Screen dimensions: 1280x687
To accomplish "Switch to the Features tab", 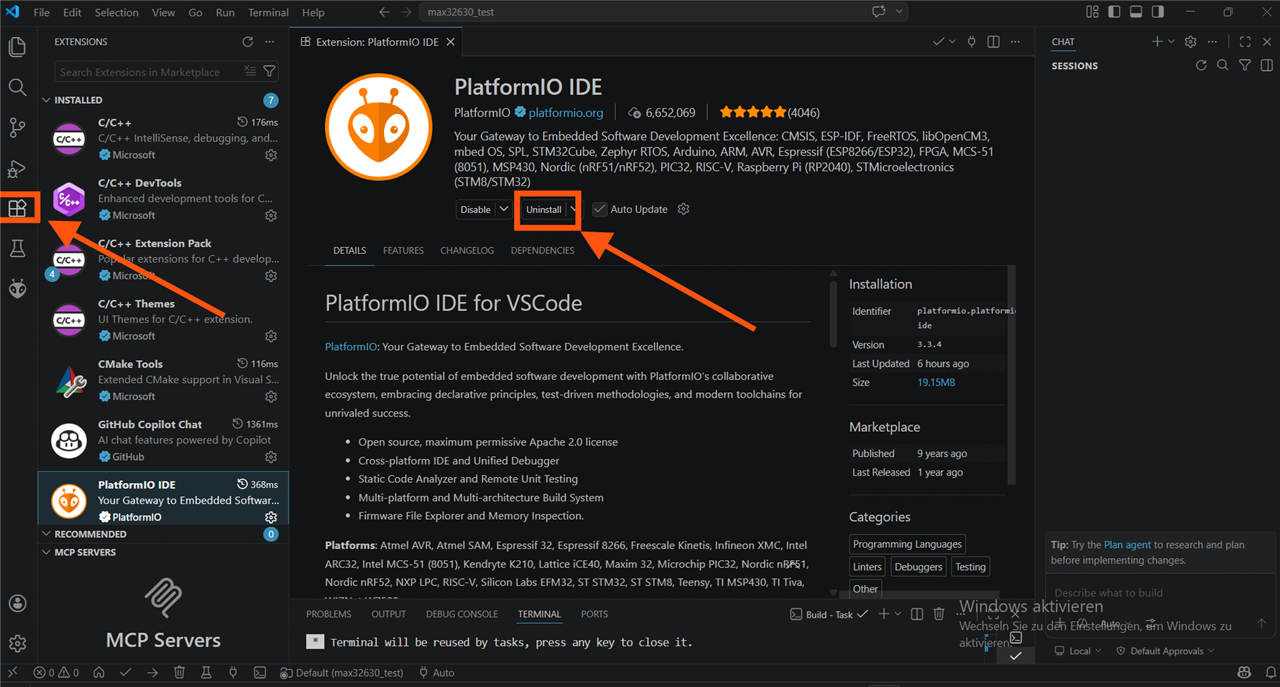I will click(403, 250).
